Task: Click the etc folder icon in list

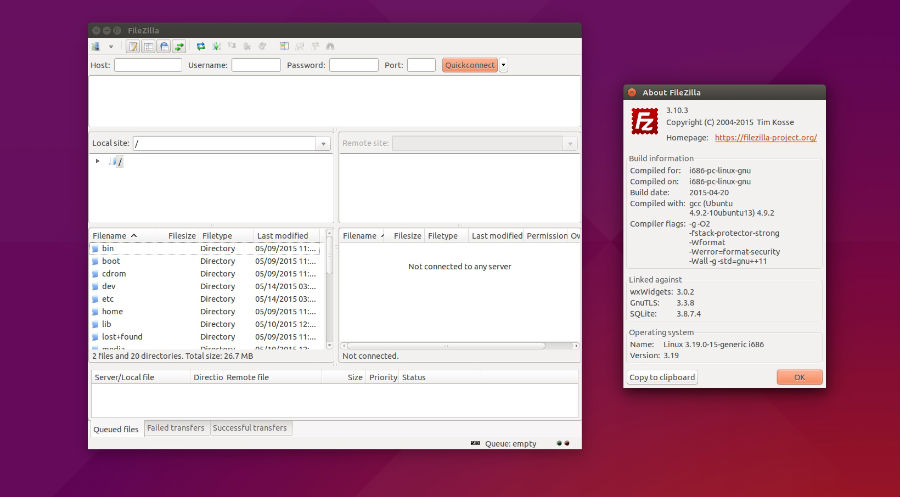Action: (95, 299)
